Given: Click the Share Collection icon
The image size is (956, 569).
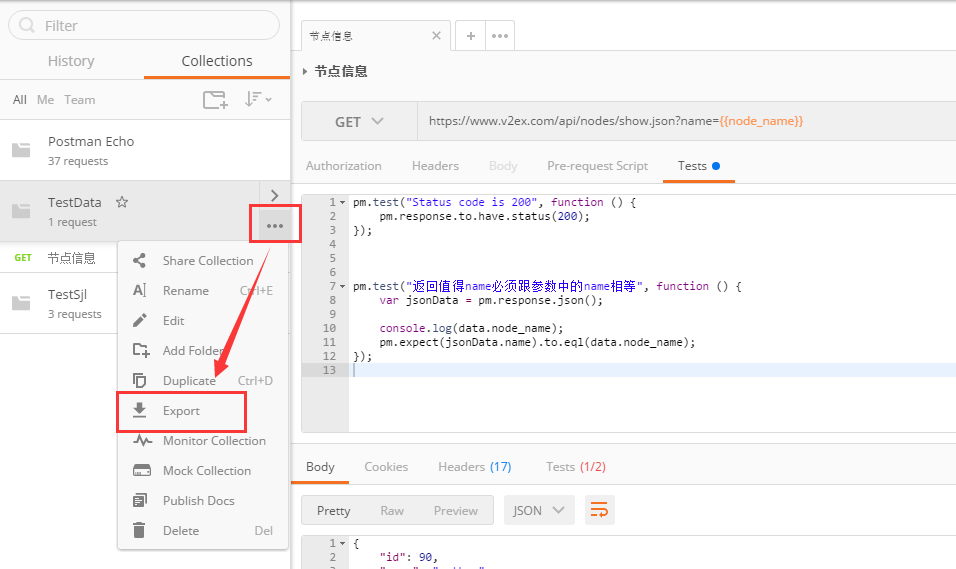Looking at the screenshot, I should (140, 260).
